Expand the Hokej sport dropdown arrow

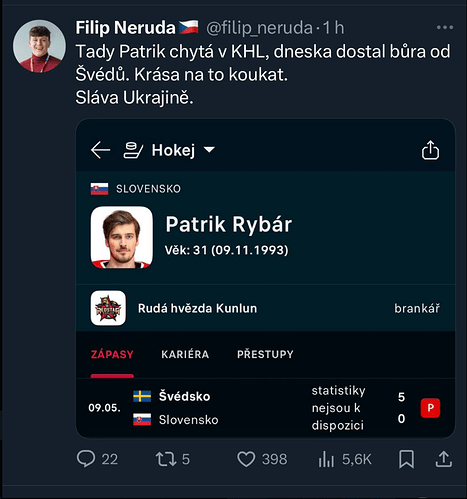coord(209,150)
